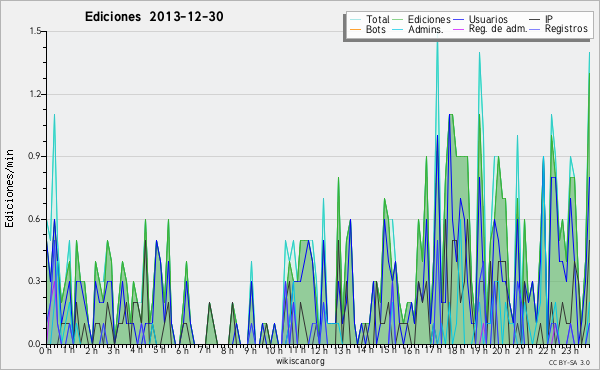Screen dimensions: 600x370
Task: Select the 'Registros' legend entry
Action: point(566,29)
